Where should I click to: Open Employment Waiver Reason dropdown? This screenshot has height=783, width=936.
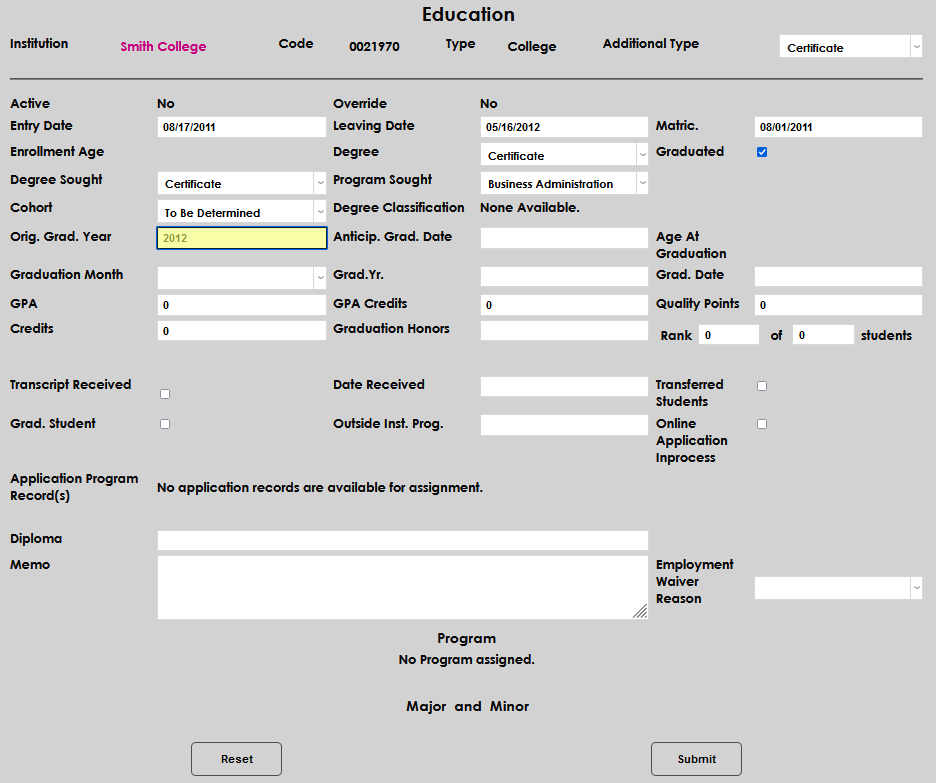[838, 588]
